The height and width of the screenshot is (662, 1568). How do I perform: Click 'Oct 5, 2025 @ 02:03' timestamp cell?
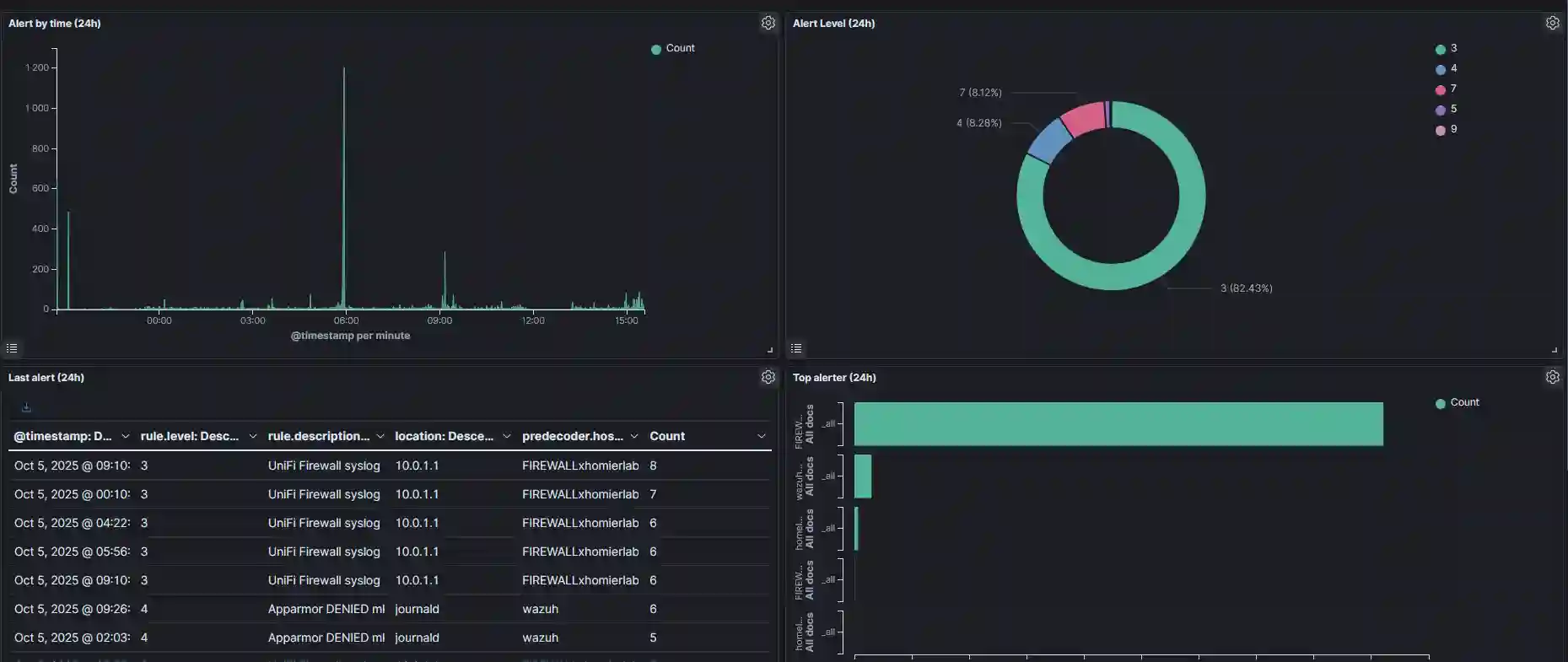pyautogui.click(x=72, y=638)
